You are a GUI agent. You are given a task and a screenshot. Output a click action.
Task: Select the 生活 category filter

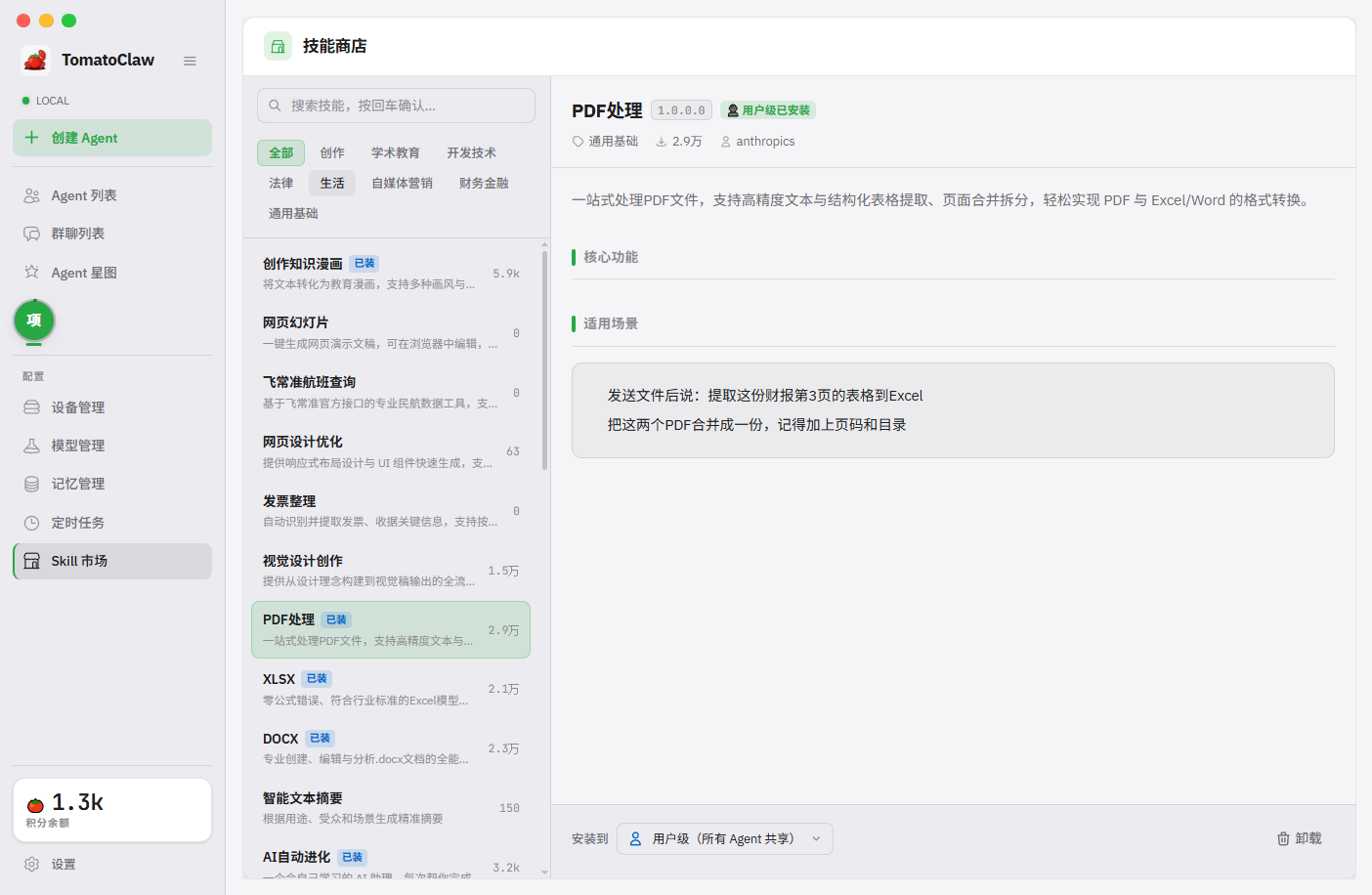tap(332, 183)
